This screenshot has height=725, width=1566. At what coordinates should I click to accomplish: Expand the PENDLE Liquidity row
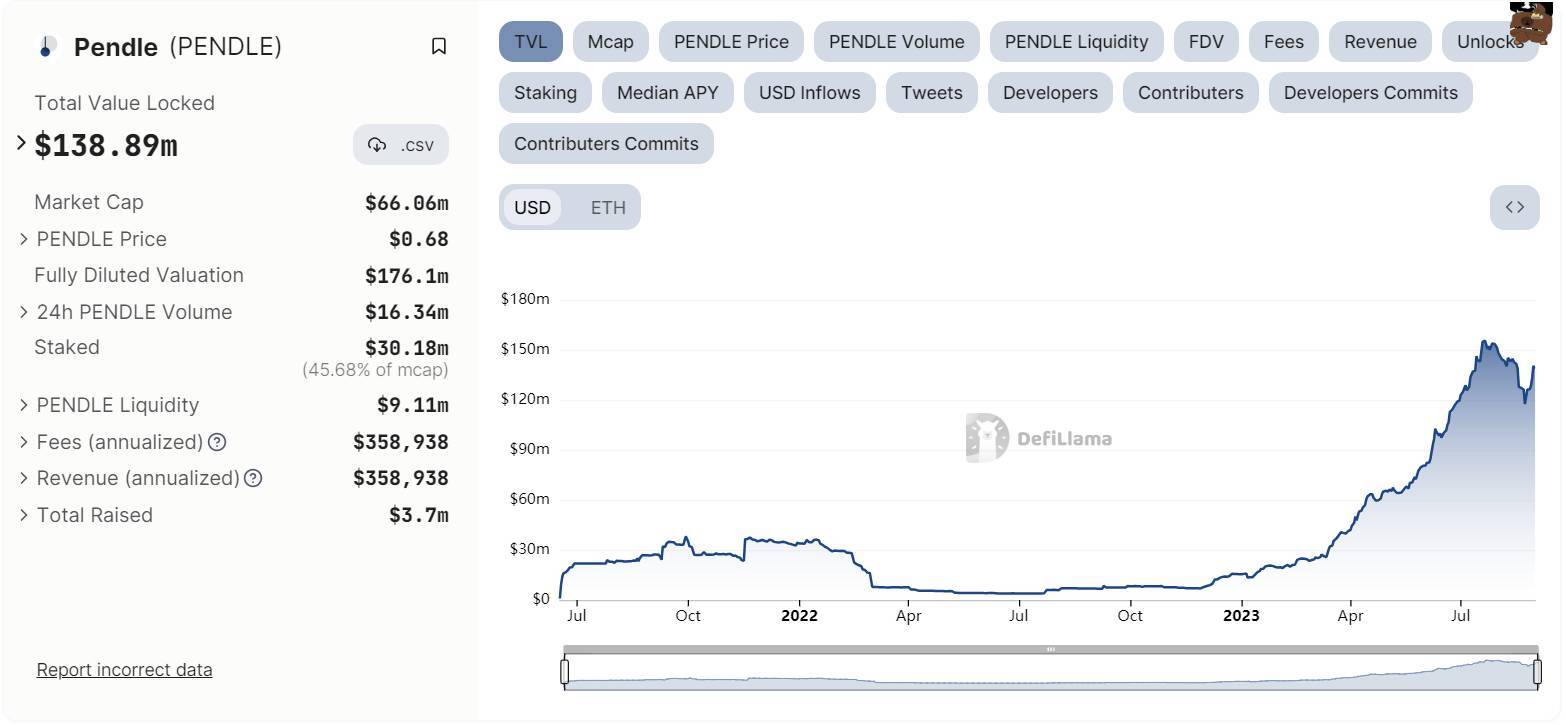(24, 405)
